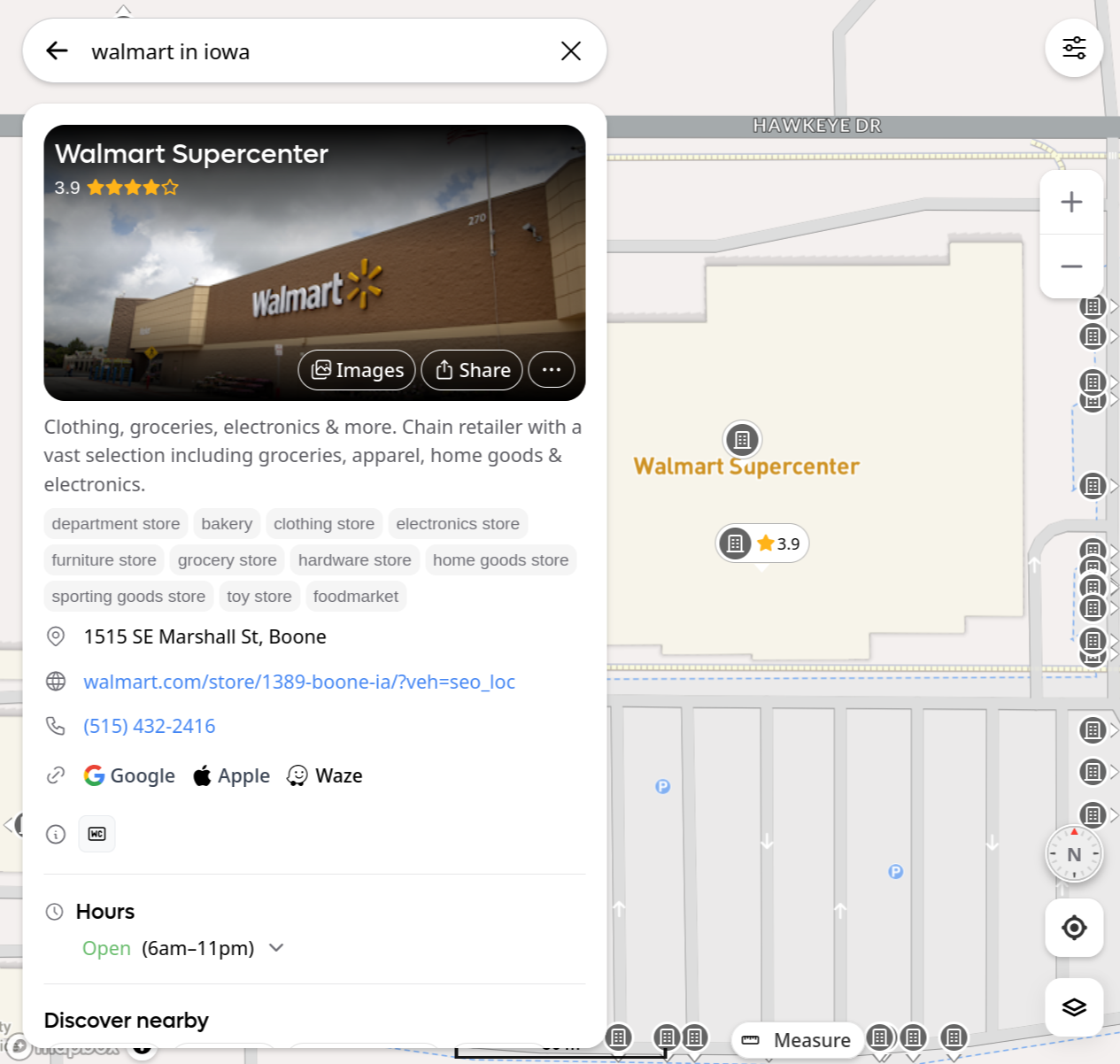Open the map filters icon

tap(1074, 49)
